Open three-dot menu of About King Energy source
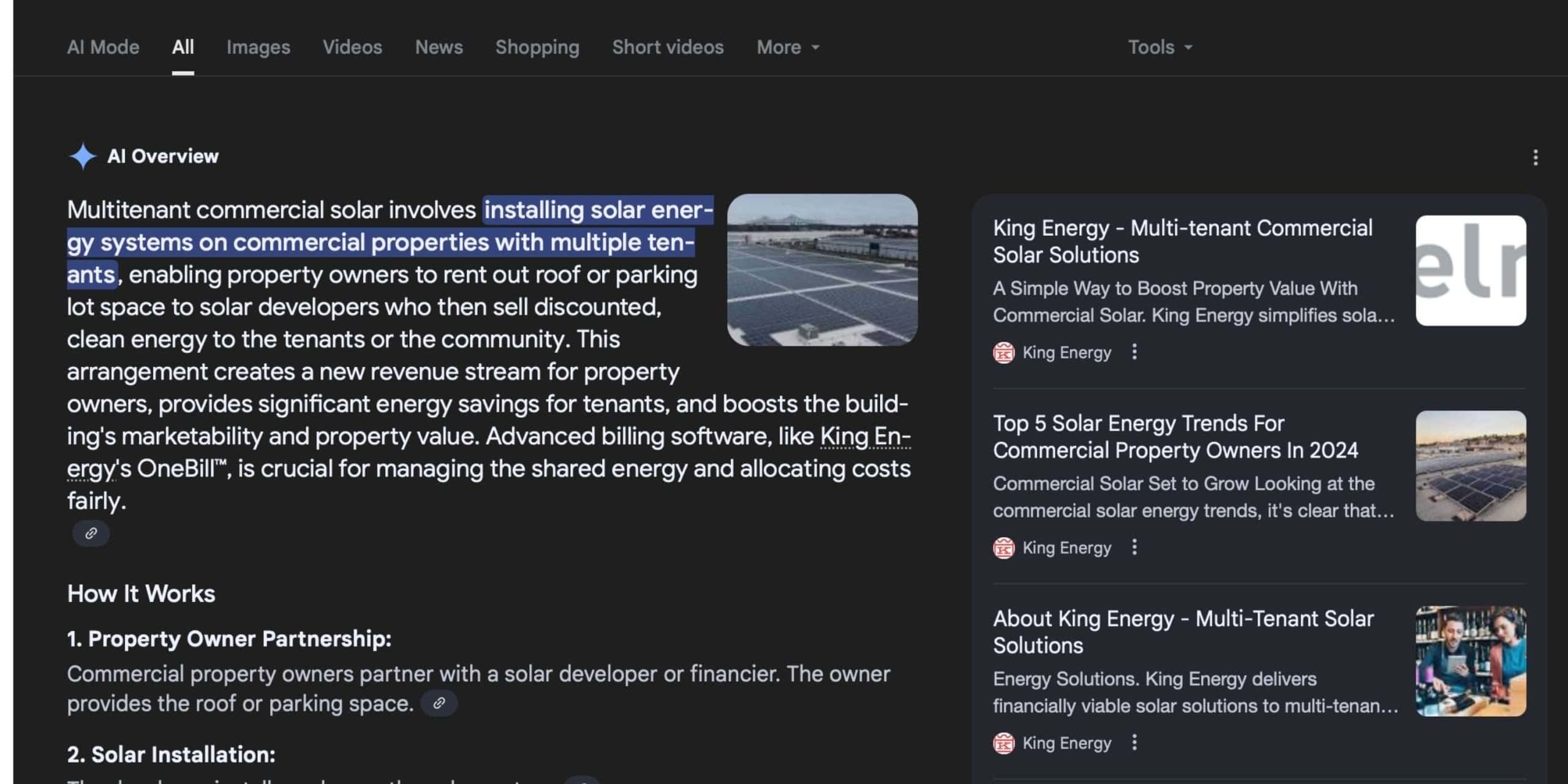 1134,742
